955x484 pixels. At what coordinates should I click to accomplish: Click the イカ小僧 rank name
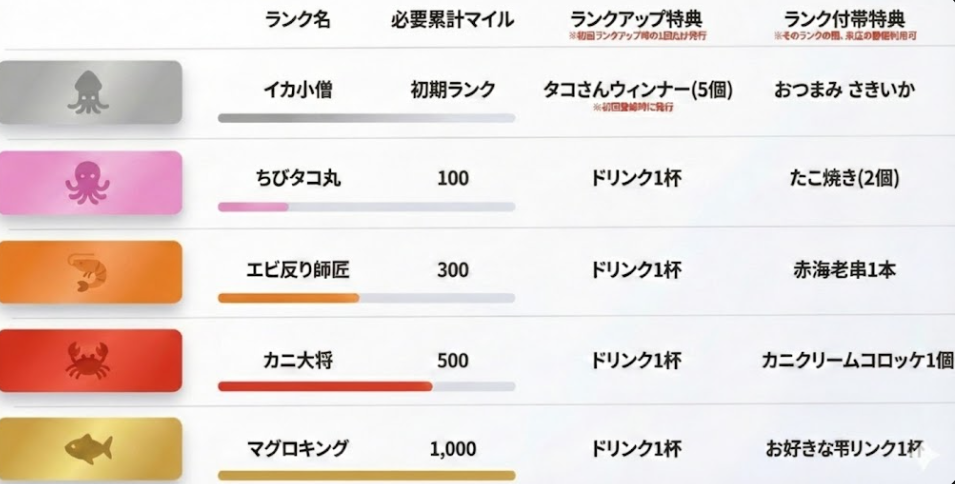[x=298, y=90]
